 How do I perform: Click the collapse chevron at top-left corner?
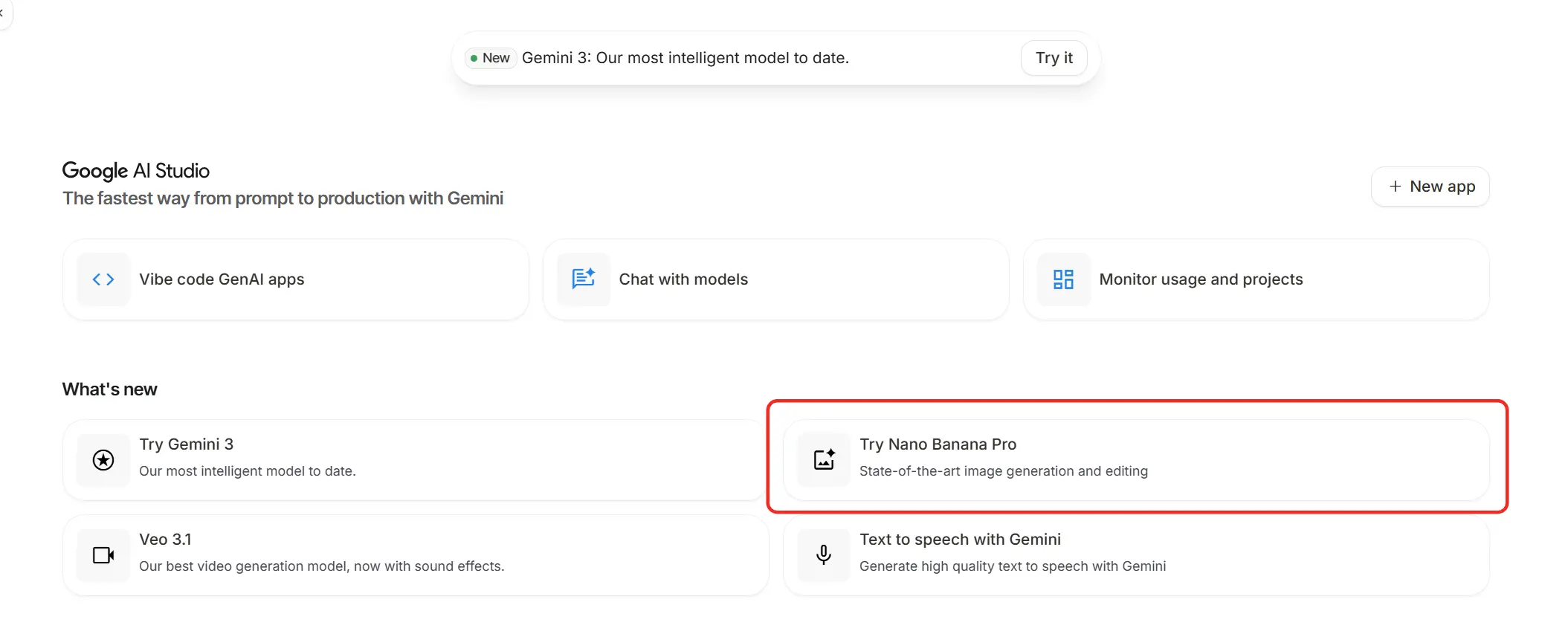point(2,13)
